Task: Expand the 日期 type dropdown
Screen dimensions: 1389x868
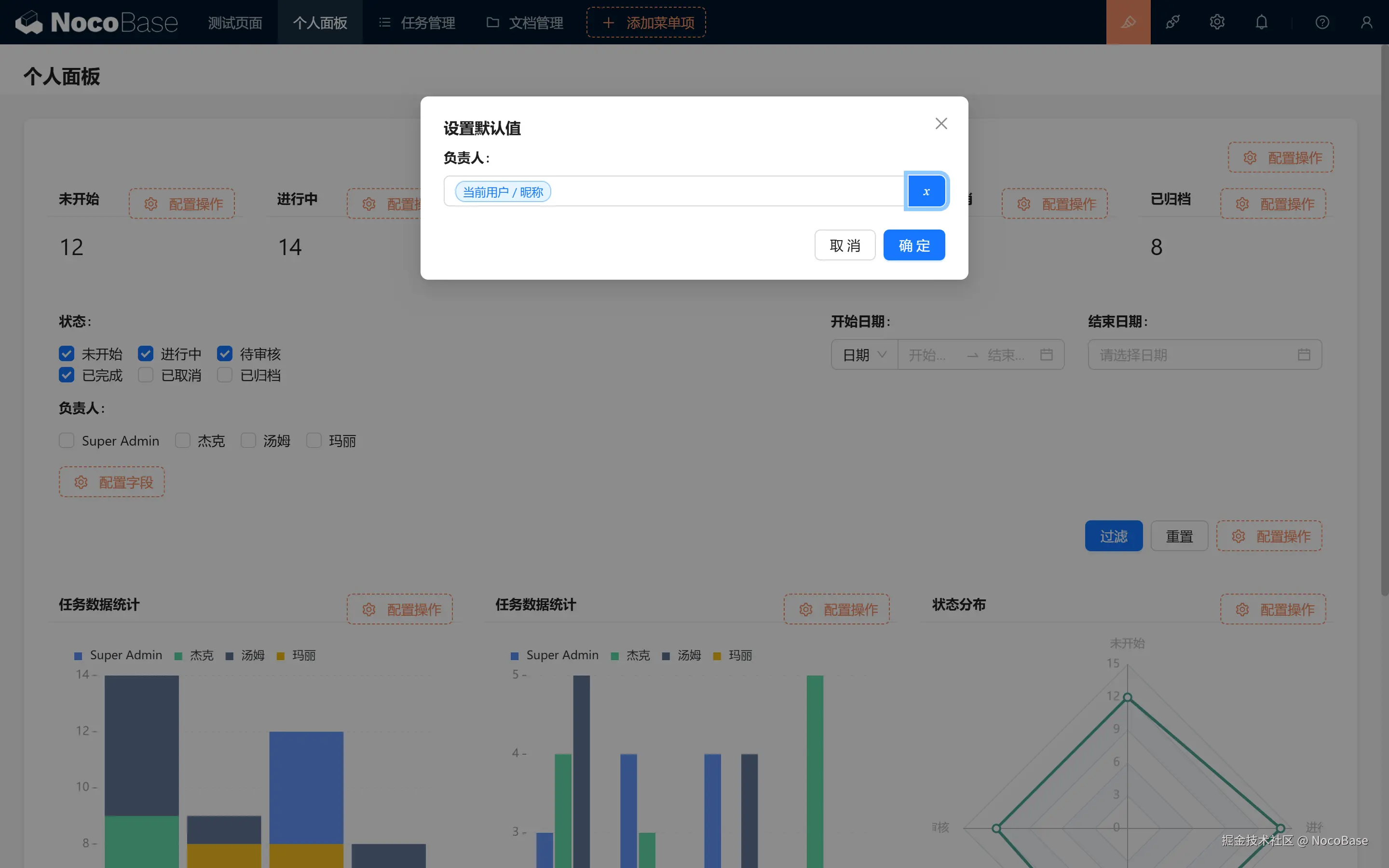Action: click(x=864, y=355)
